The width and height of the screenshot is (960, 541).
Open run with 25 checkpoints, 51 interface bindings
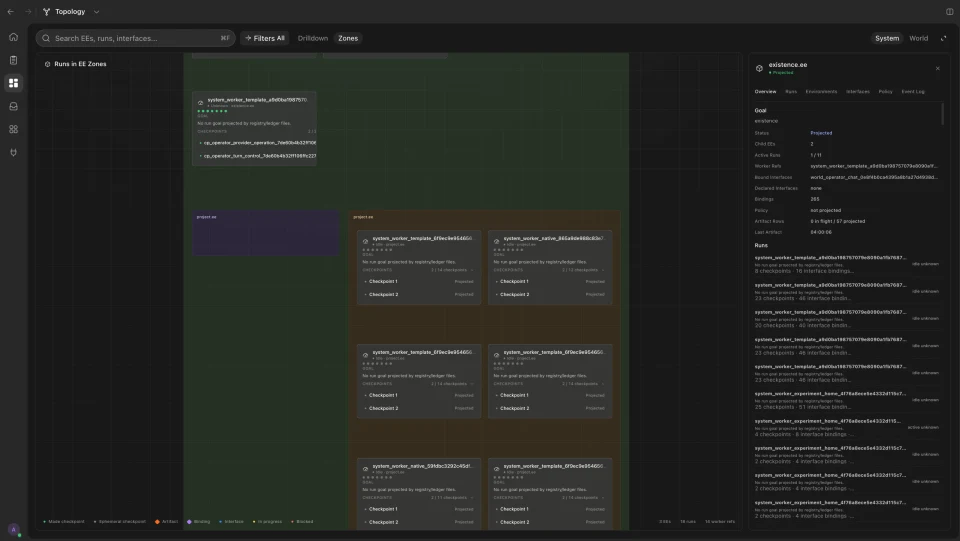846,400
